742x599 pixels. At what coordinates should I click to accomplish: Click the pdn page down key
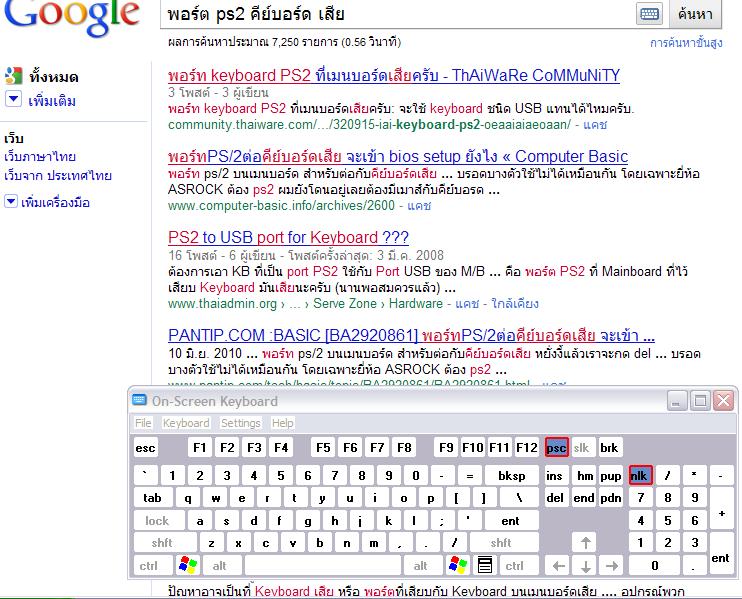(x=611, y=498)
